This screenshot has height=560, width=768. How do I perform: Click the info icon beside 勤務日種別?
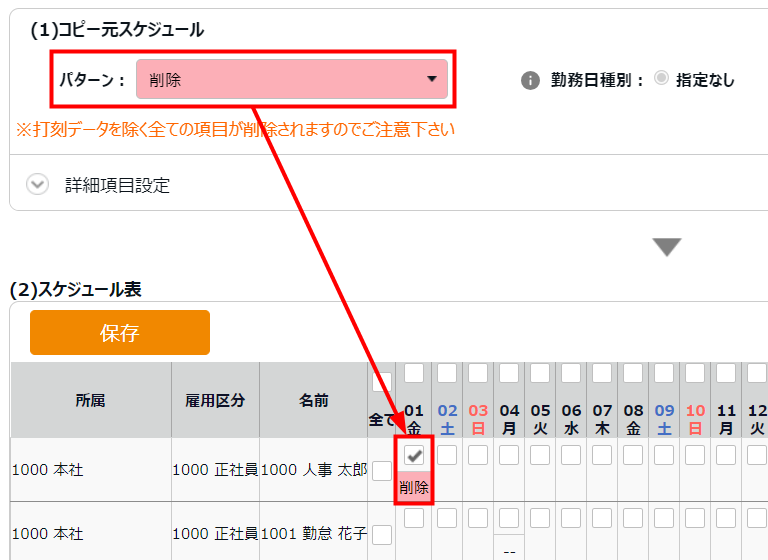531,81
